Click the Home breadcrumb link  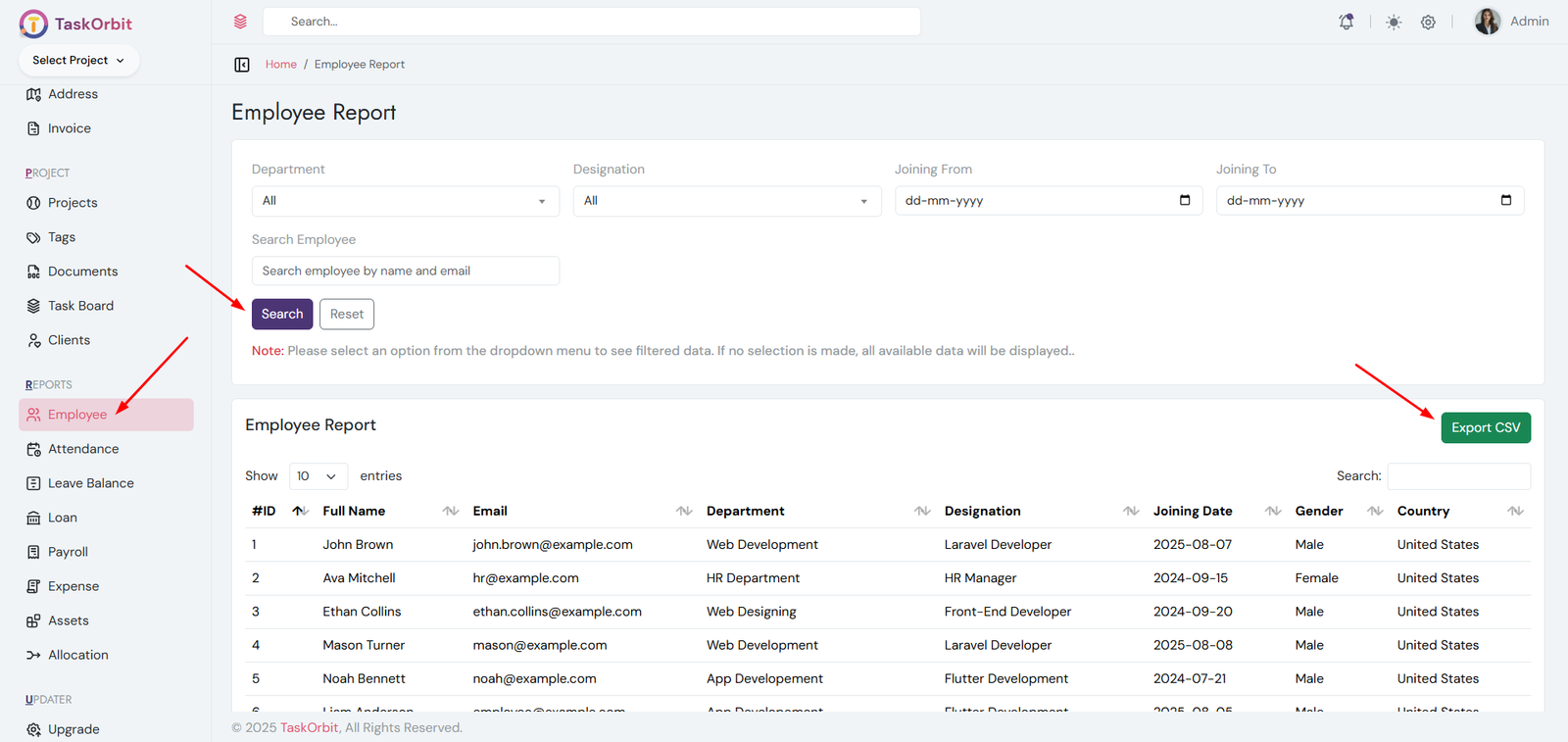coord(280,65)
